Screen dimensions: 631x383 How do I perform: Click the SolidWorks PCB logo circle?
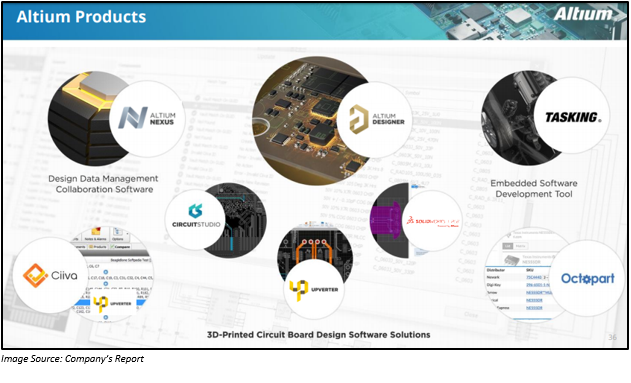[x=432, y=221]
